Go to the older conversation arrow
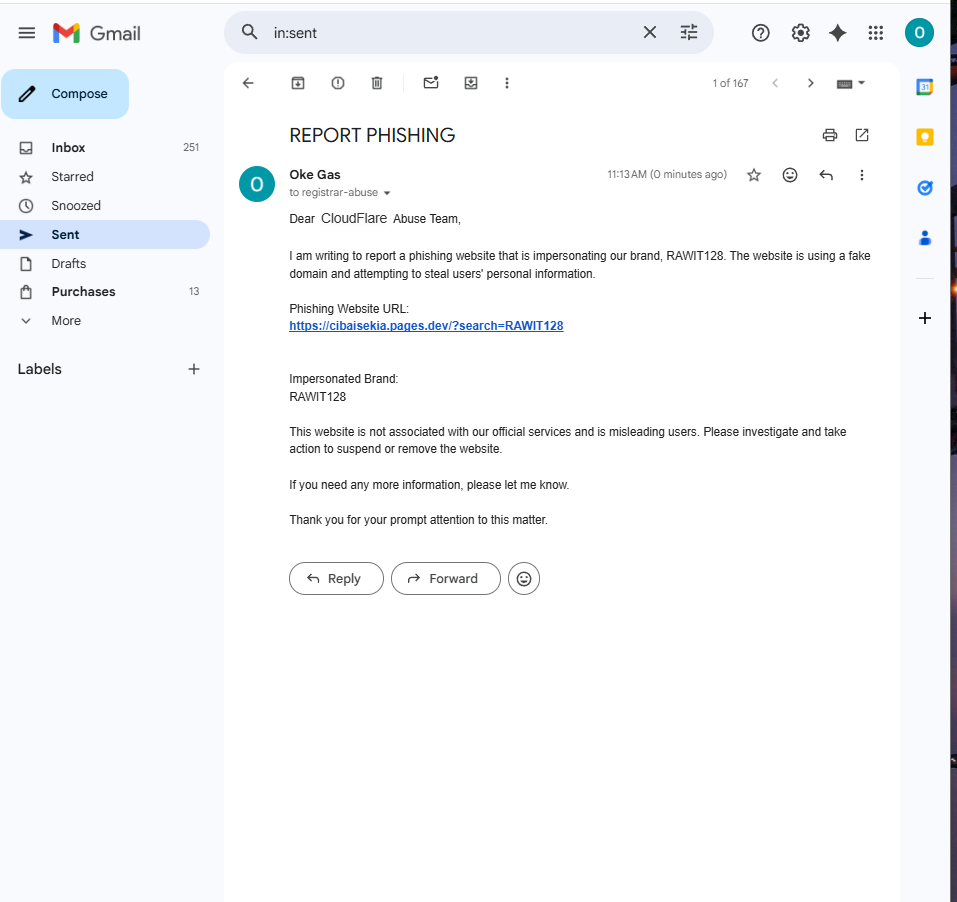 (x=811, y=83)
